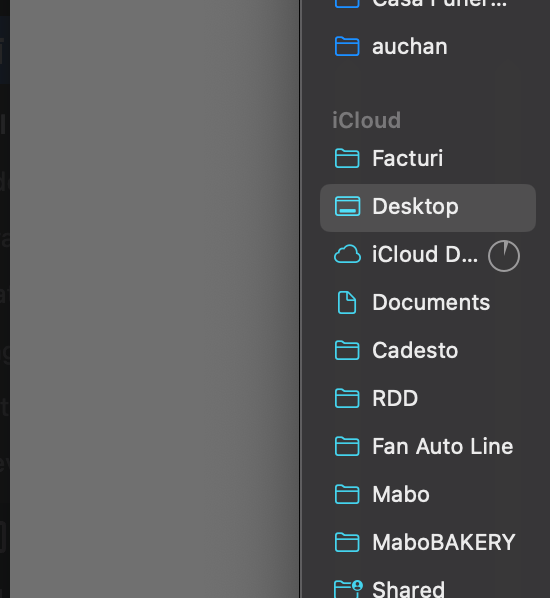Viewport: 550px width, 598px height.
Task: Open the auchan folder icon
Action: tap(347, 47)
